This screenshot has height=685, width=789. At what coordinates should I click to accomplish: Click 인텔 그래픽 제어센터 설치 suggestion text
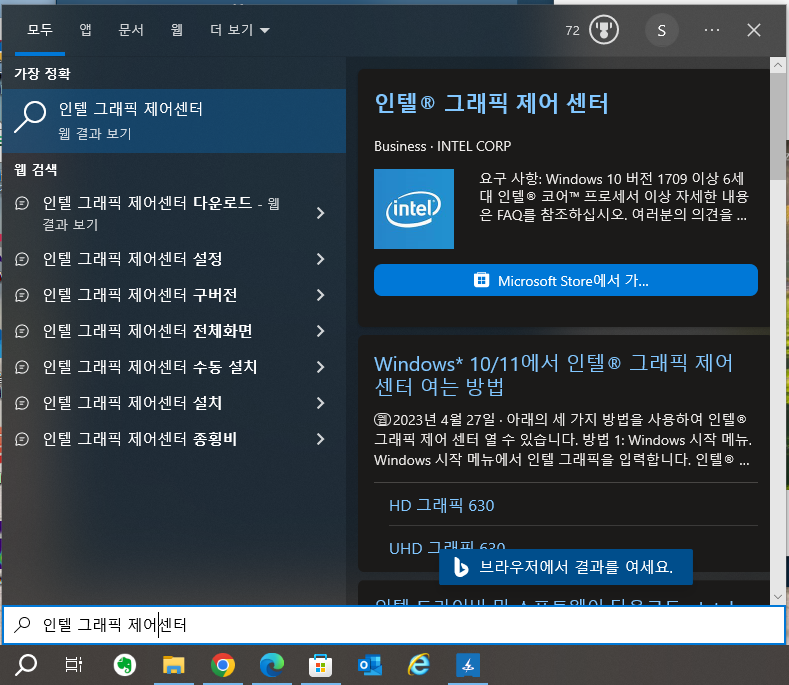132,403
